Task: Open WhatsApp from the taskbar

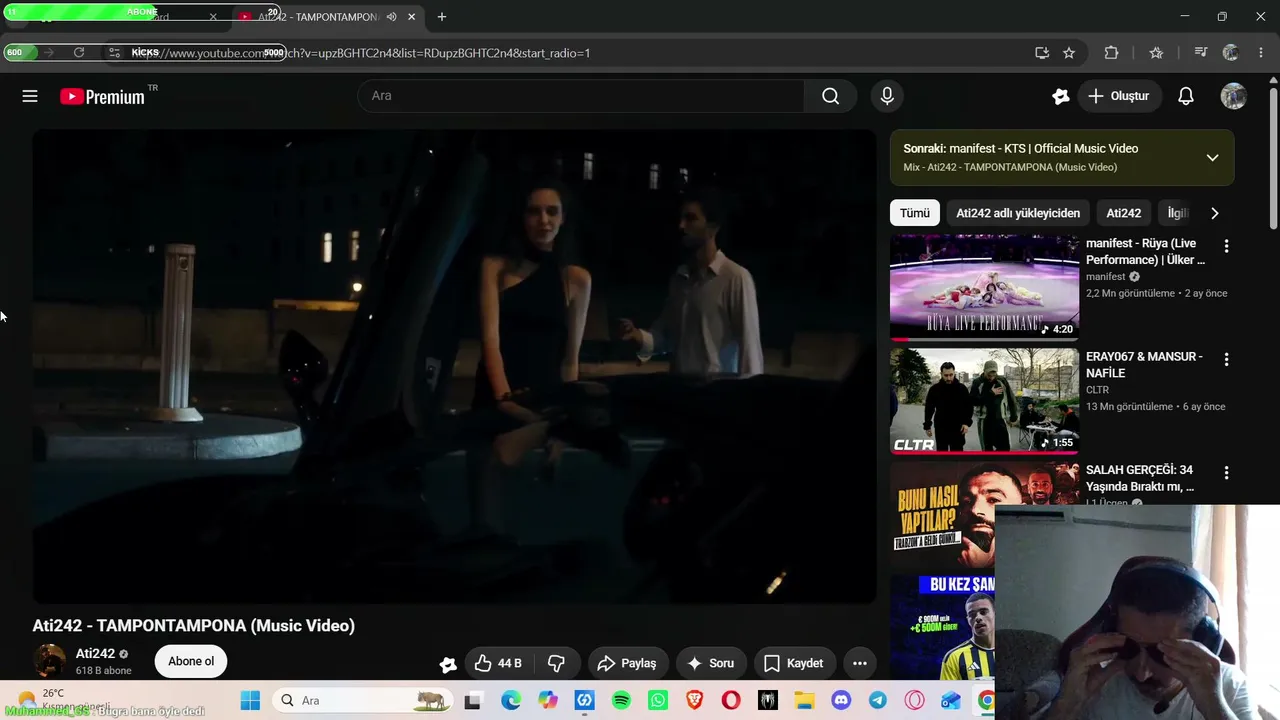Action: pos(657,701)
